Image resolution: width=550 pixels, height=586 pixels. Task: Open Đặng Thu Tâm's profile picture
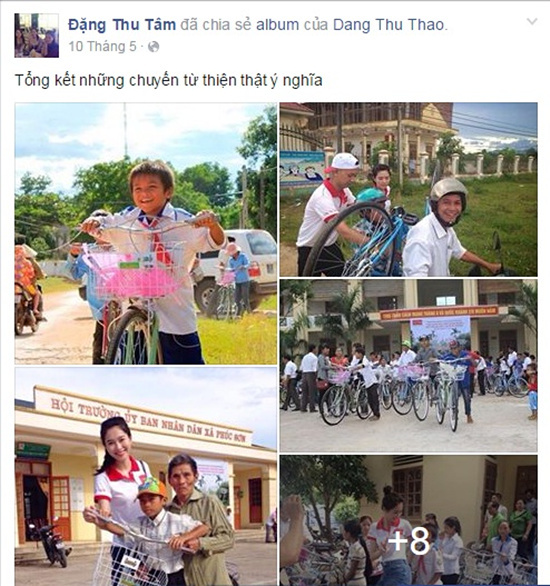coord(37,36)
